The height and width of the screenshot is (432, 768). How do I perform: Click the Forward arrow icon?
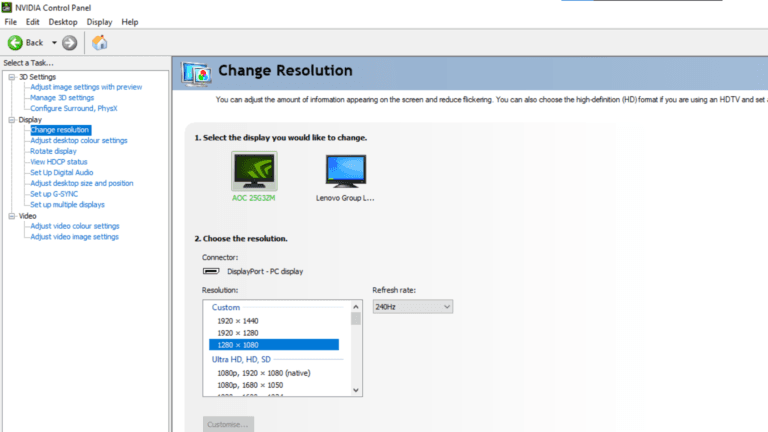(70, 43)
